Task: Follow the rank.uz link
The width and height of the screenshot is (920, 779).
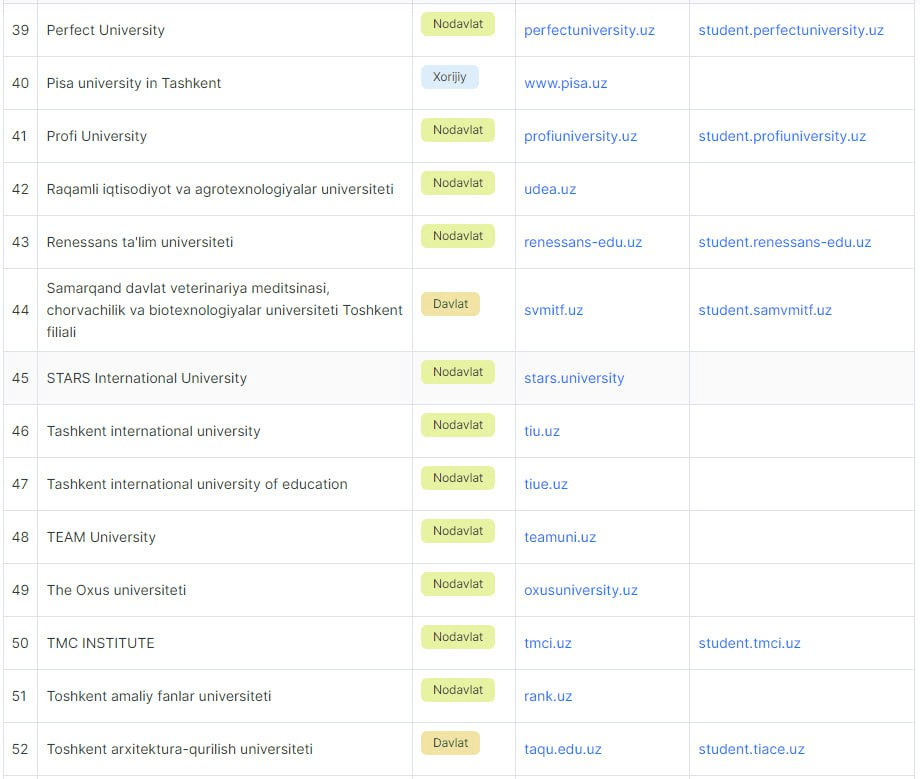Action: tap(548, 696)
